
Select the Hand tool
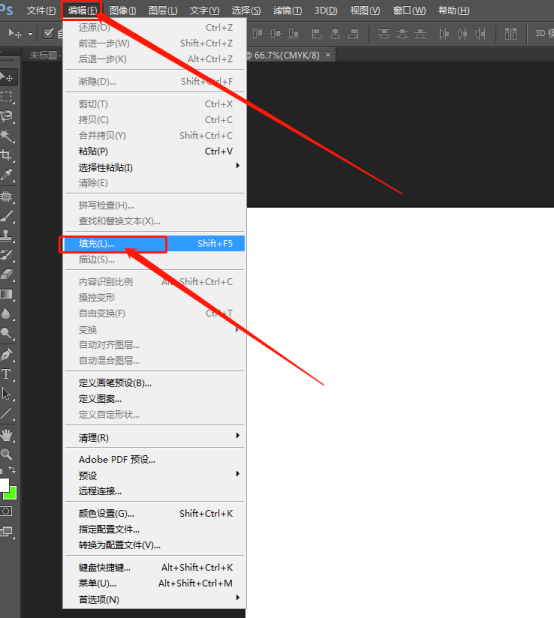coord(6,436)
